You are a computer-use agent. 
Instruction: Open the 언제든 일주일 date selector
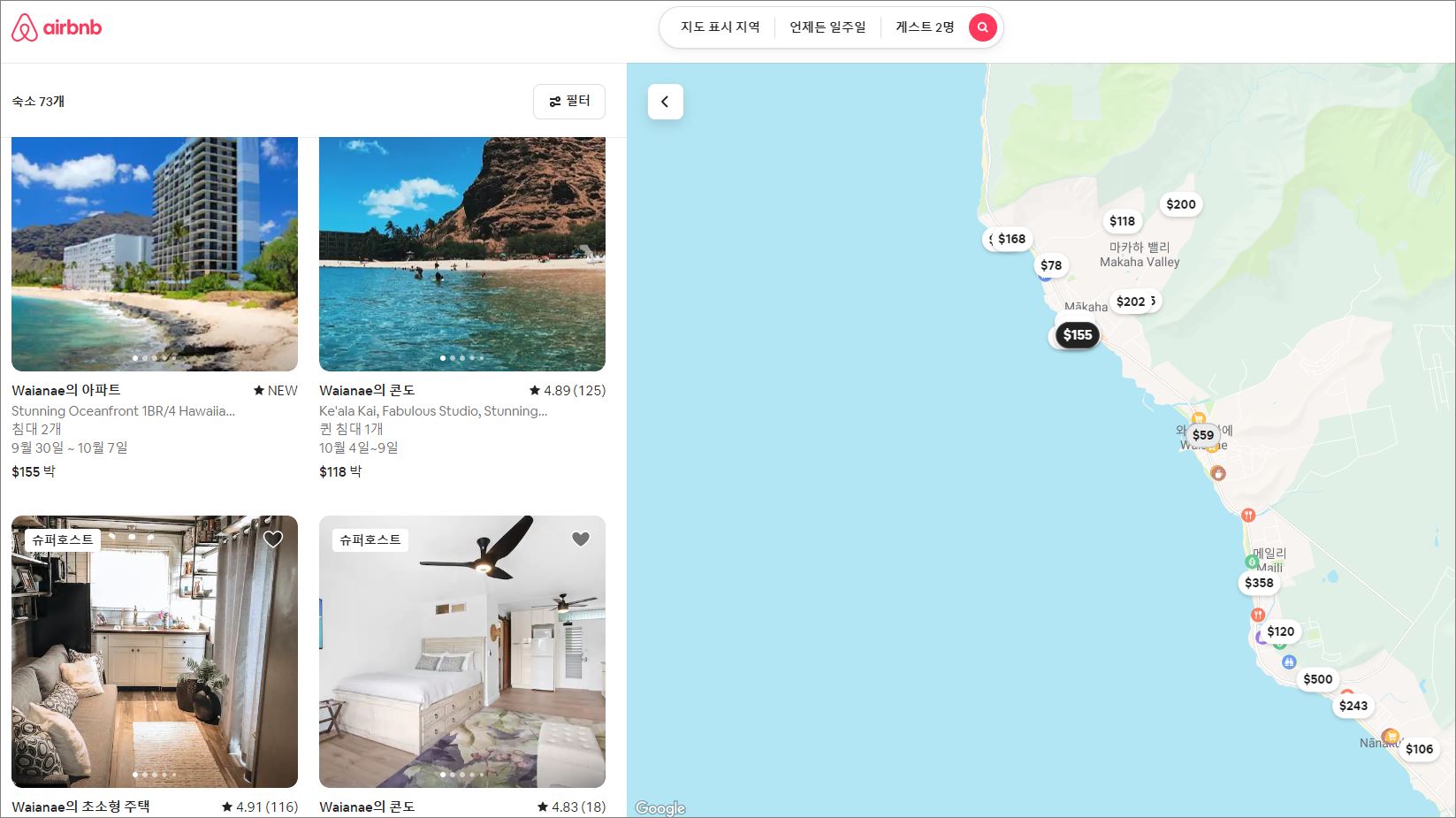click(827, 27)
